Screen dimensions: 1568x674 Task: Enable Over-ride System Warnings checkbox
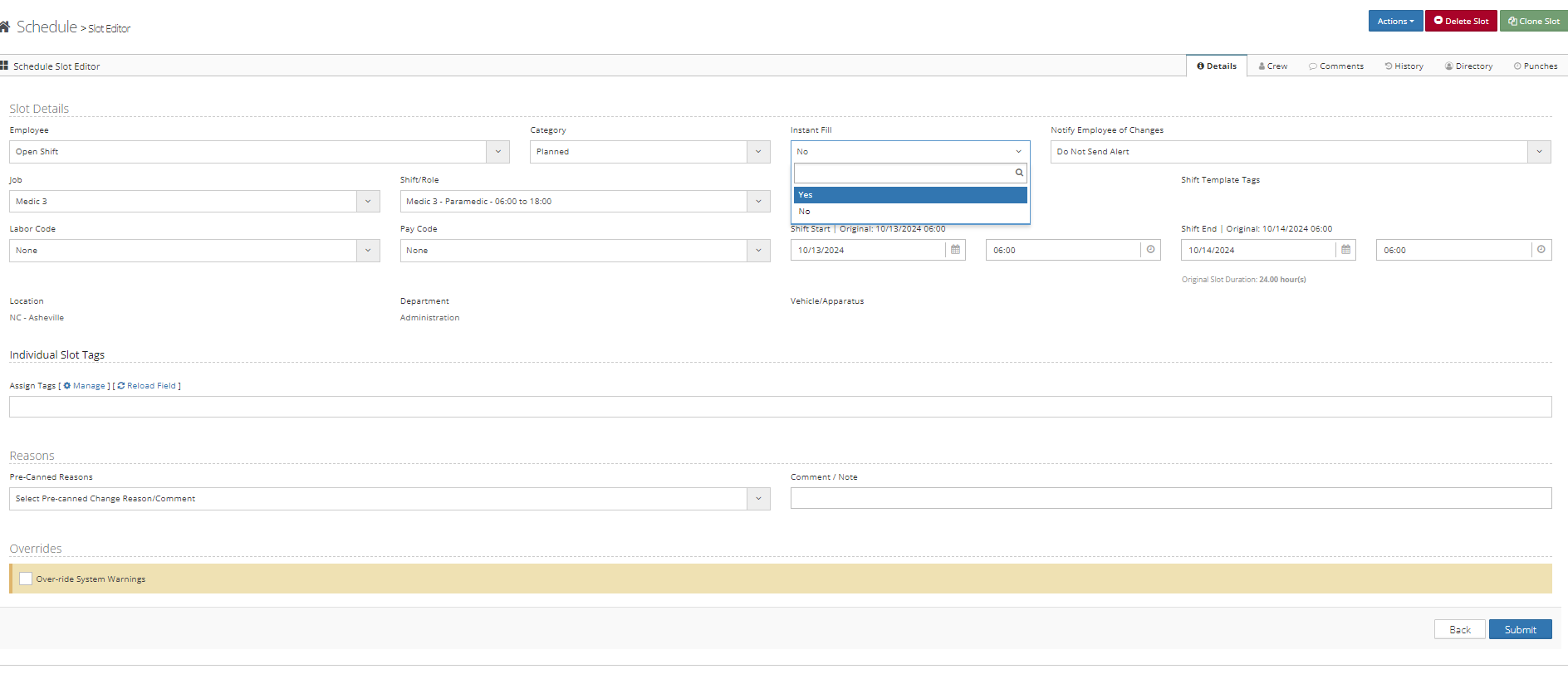pyautogui.click(x=26, y=579)
